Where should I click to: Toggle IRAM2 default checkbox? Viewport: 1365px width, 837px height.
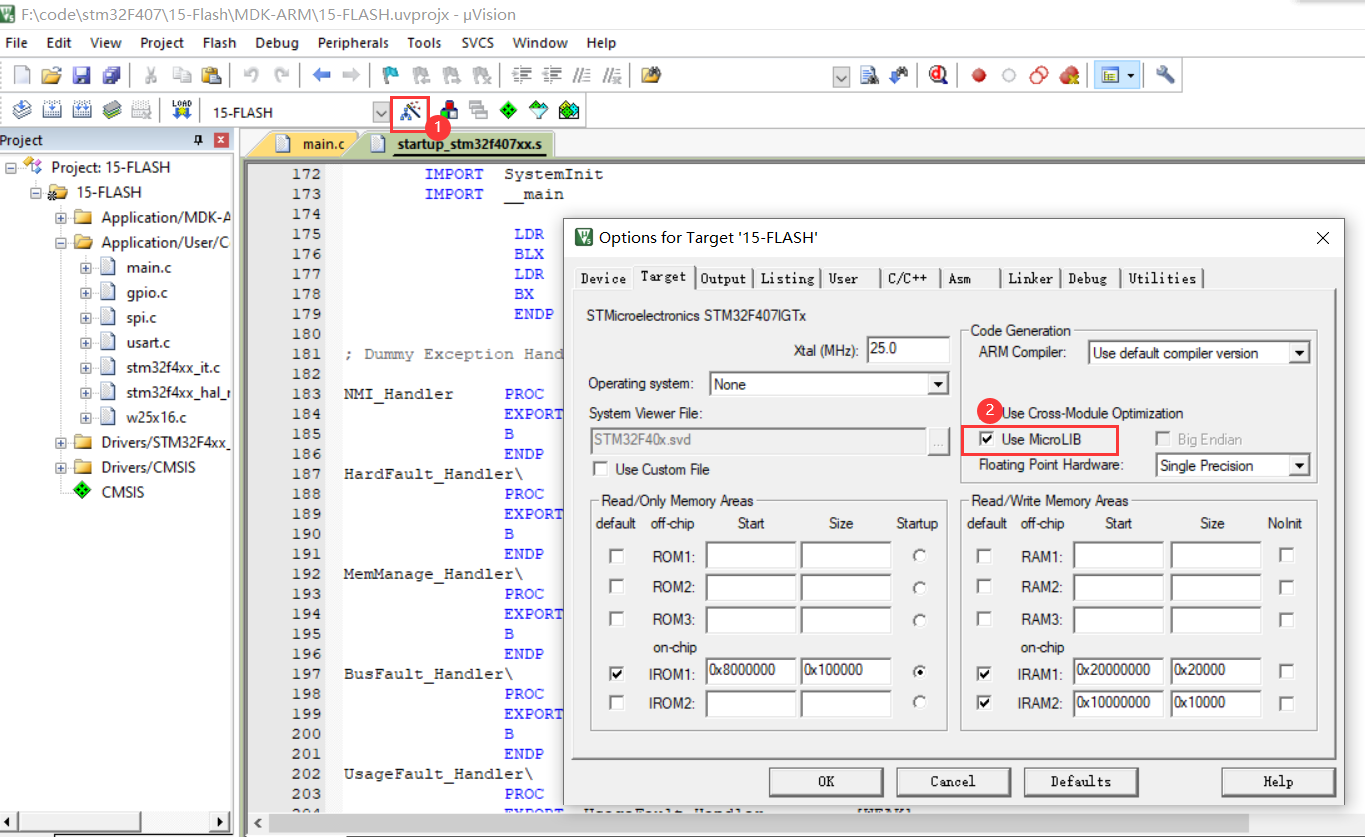pyautogui.click(x=985, y=702)
